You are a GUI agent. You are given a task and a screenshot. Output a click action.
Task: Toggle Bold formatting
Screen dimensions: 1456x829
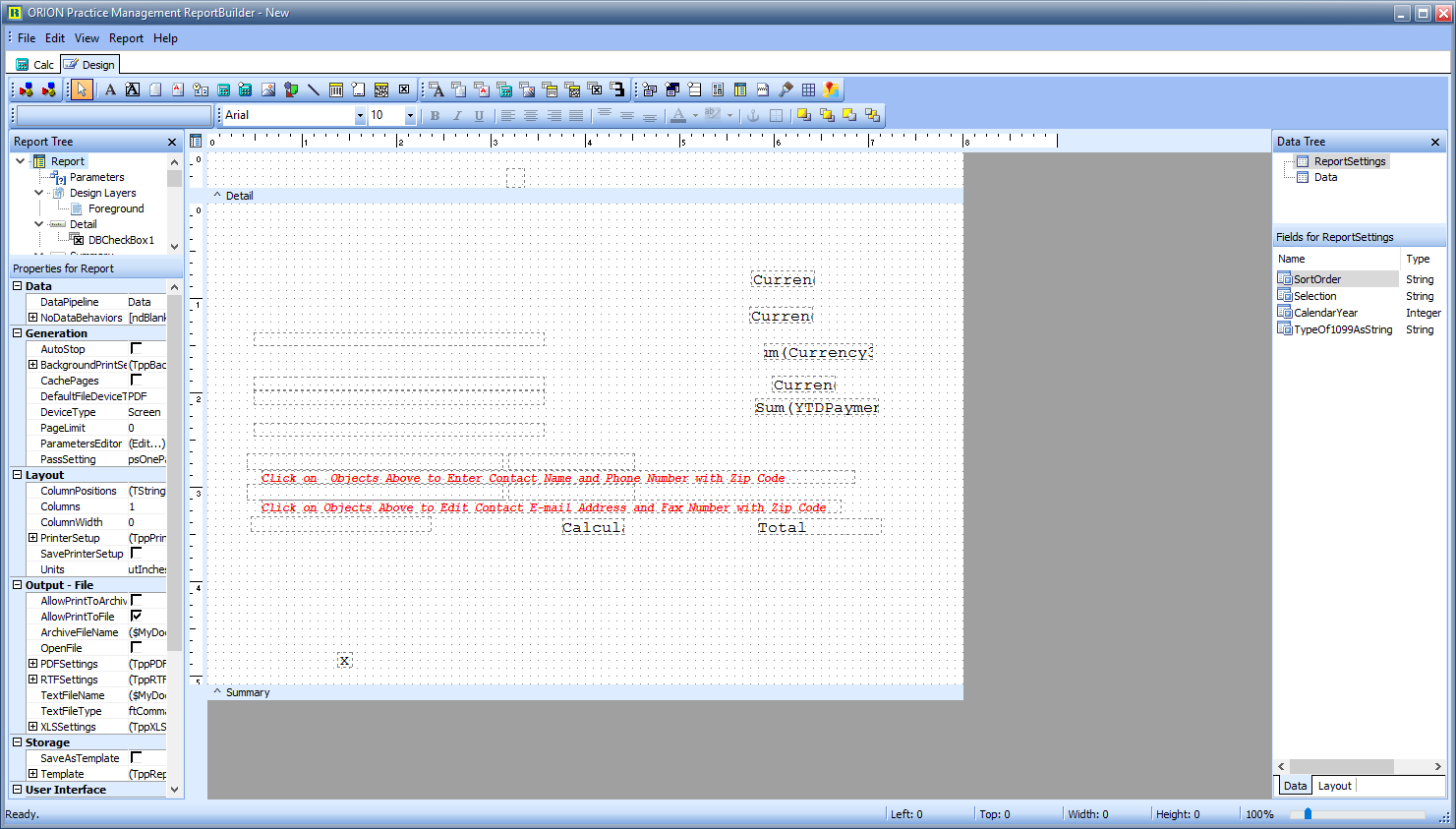(x=435, y=115)
